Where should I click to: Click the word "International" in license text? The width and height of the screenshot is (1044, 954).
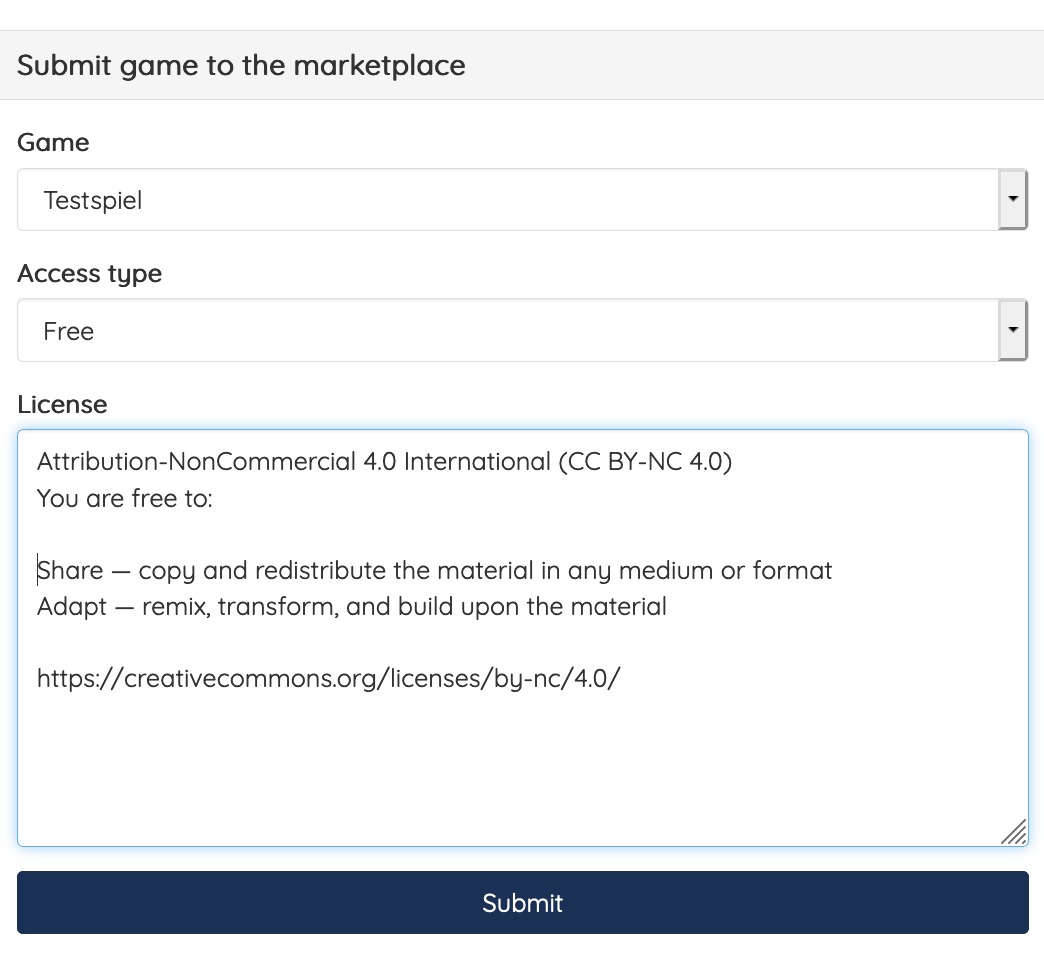coord(477,462)
